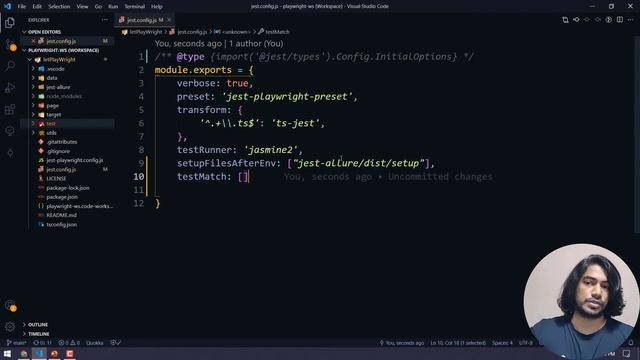Viewport: 640px width, 360px height.
Task: Open package.json file
Action: click(x=62, y=197)
